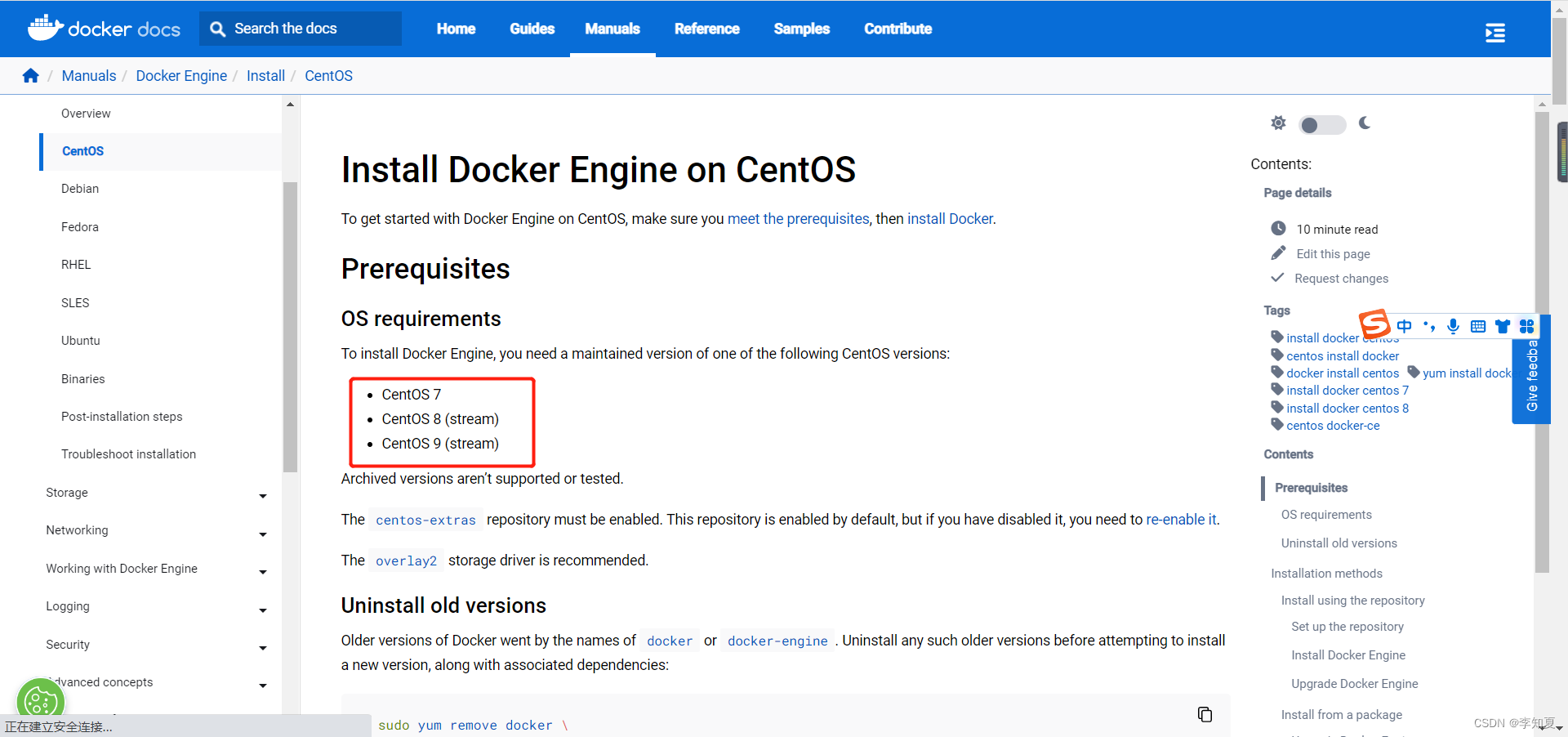Copy the yum remove code block
1568x737 pixels.
(1205, 715)
